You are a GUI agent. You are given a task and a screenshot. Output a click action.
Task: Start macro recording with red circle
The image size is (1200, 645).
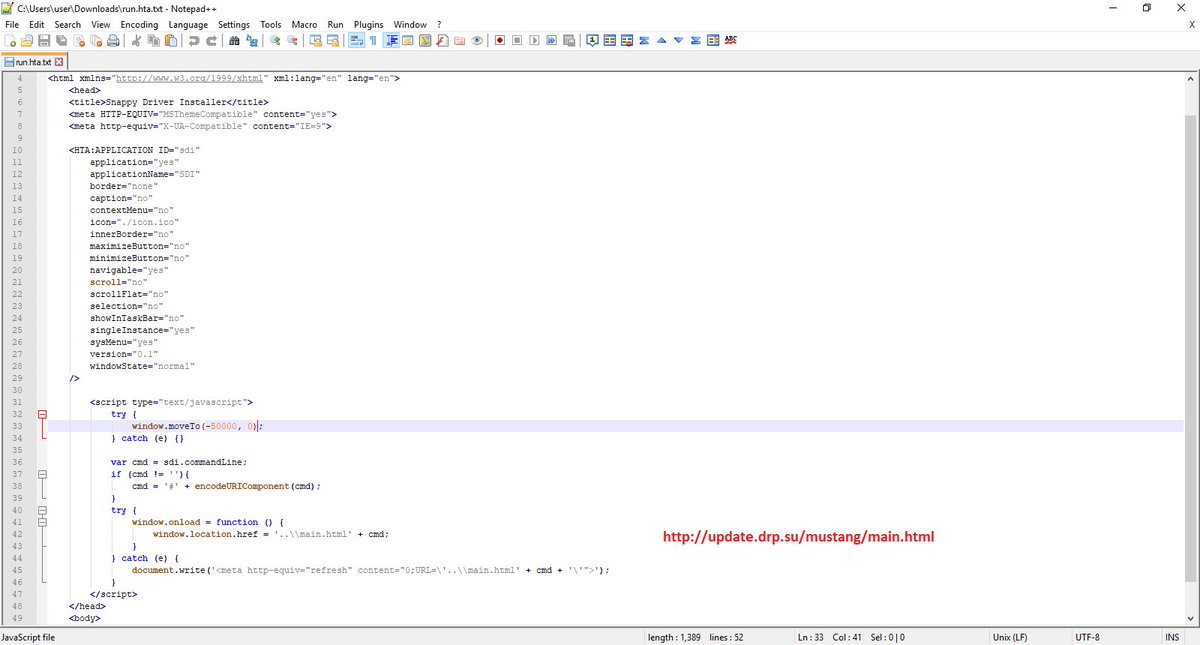point(499,41)
